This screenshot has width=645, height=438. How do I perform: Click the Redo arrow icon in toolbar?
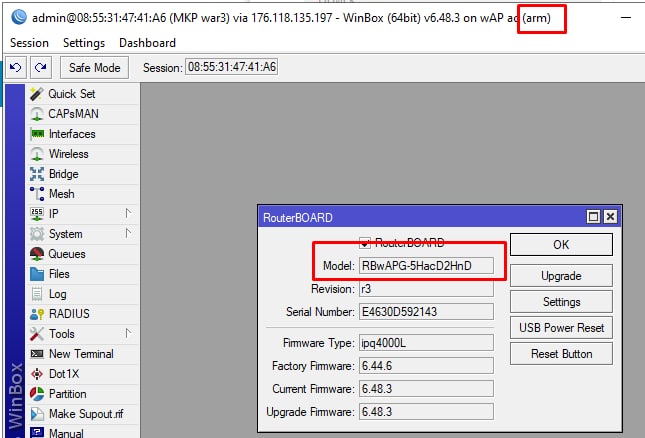pyautogui.click(x=40, y=67)
